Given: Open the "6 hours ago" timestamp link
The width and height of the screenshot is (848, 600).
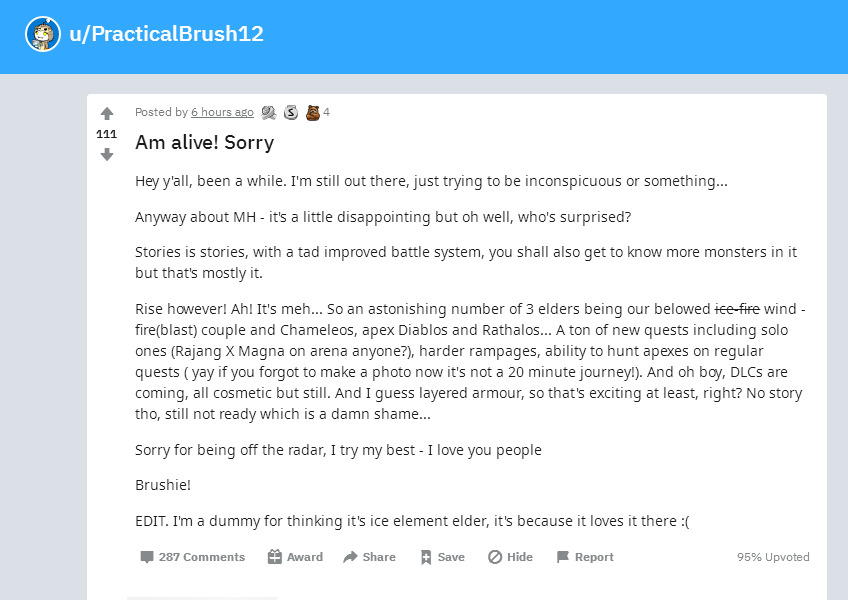Looking at the screenshot, I should click(222, 112).
